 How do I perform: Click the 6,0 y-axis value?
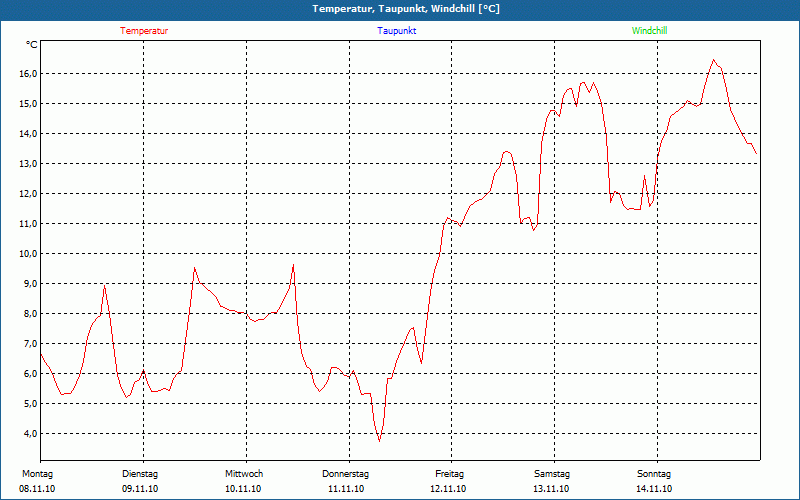30,373
